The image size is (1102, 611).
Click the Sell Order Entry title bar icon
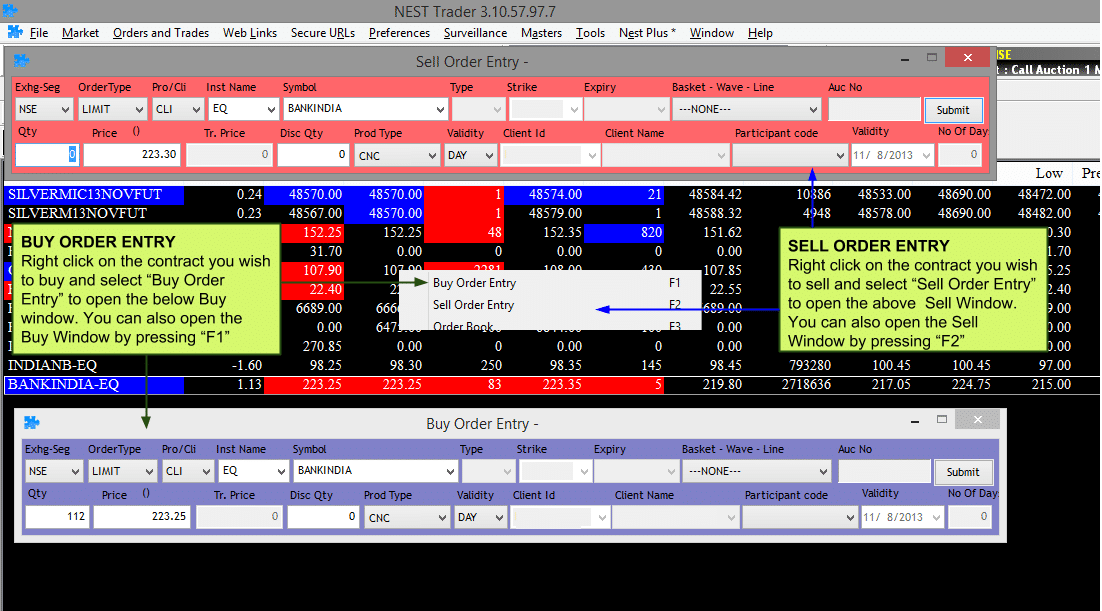click(x=21, y=61)
